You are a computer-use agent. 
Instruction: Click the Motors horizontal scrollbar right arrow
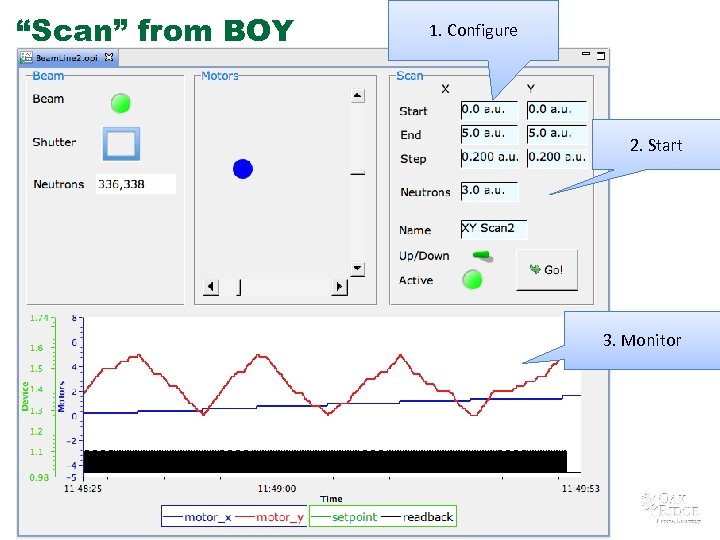pos(339,287)
